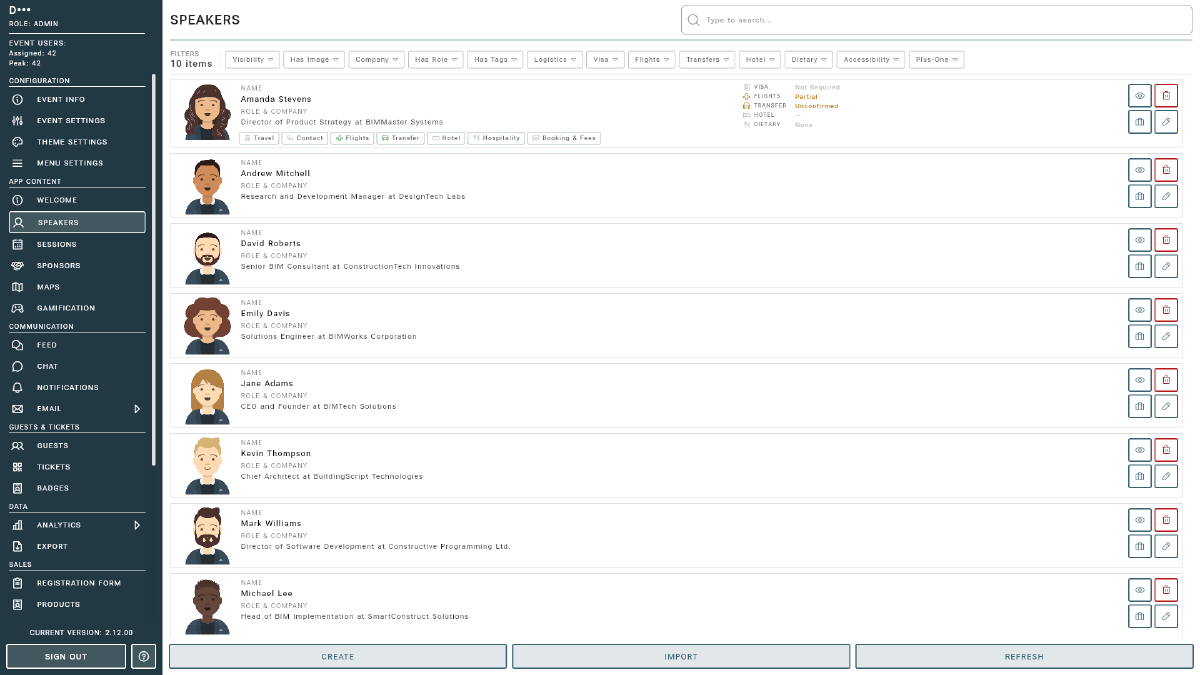This screenshot has height=675, width=1200.
Task: Toggle visibility eye for Mark Williams
Action: point(1140,520)
